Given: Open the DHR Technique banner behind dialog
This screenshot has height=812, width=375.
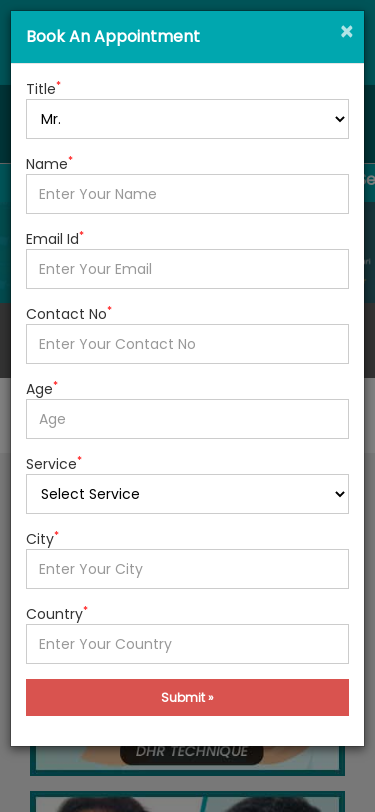Looking at the screenshot, I should tap(188, 760).
